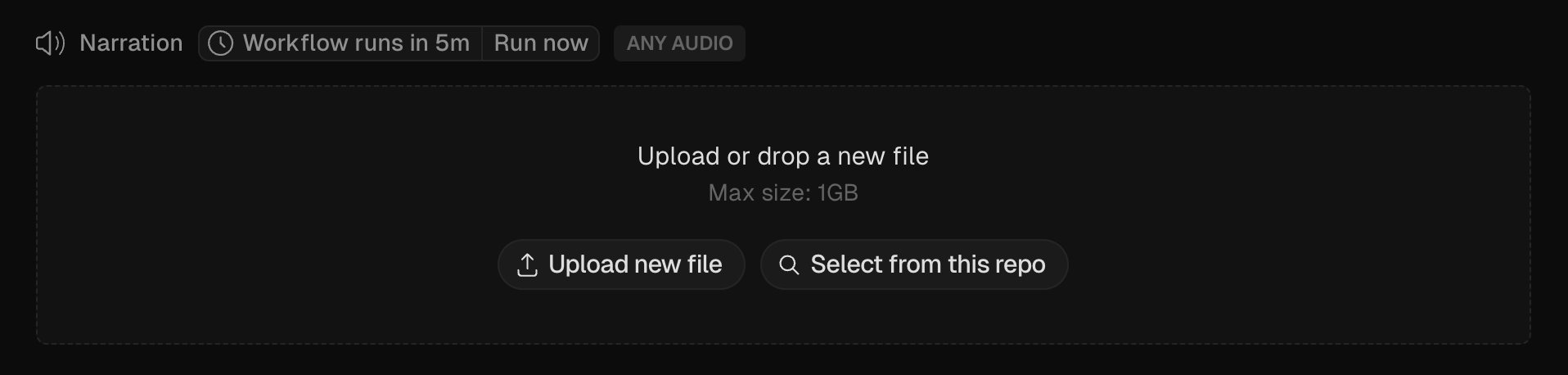This screenshot has width=1568, height=375.
Task: Click the Max size: 1GB hint text
Action: click(783, 193)
